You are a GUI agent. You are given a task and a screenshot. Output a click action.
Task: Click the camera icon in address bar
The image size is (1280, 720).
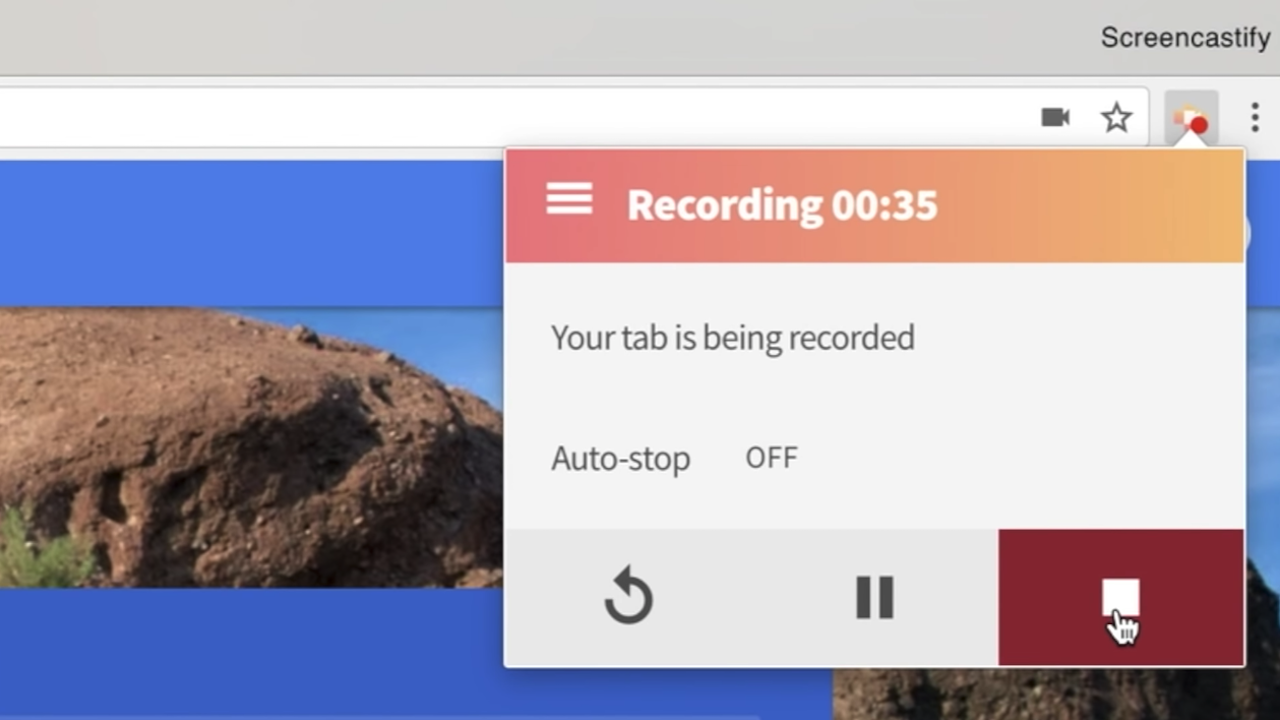tap(1055, 118)
